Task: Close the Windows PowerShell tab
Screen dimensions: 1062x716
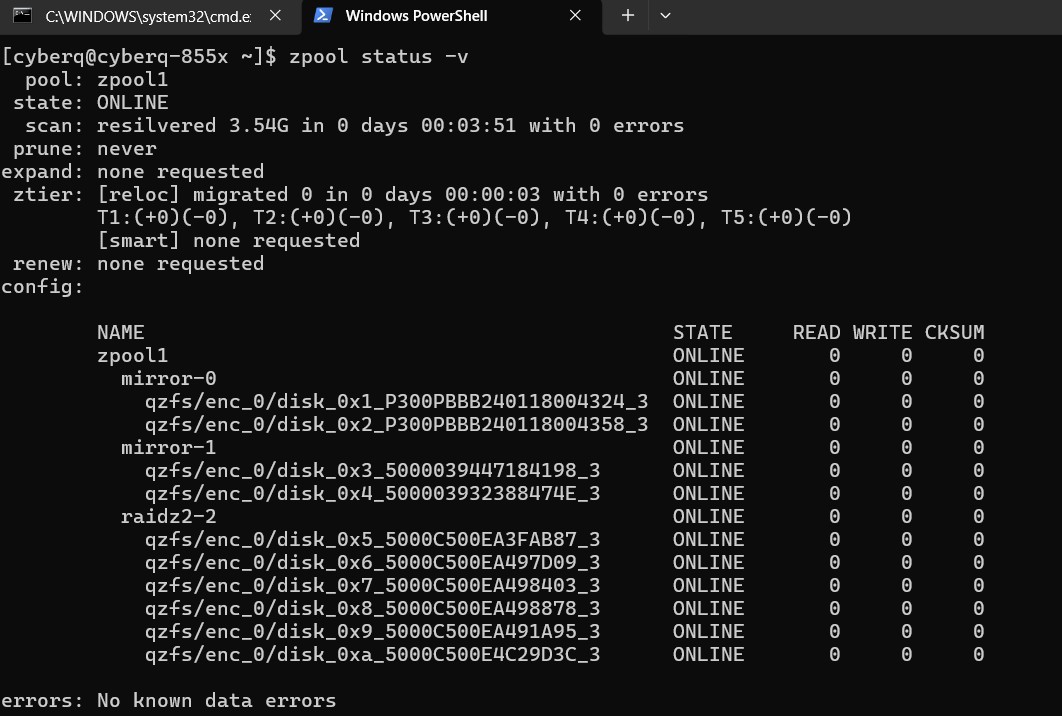Action: 575,16
